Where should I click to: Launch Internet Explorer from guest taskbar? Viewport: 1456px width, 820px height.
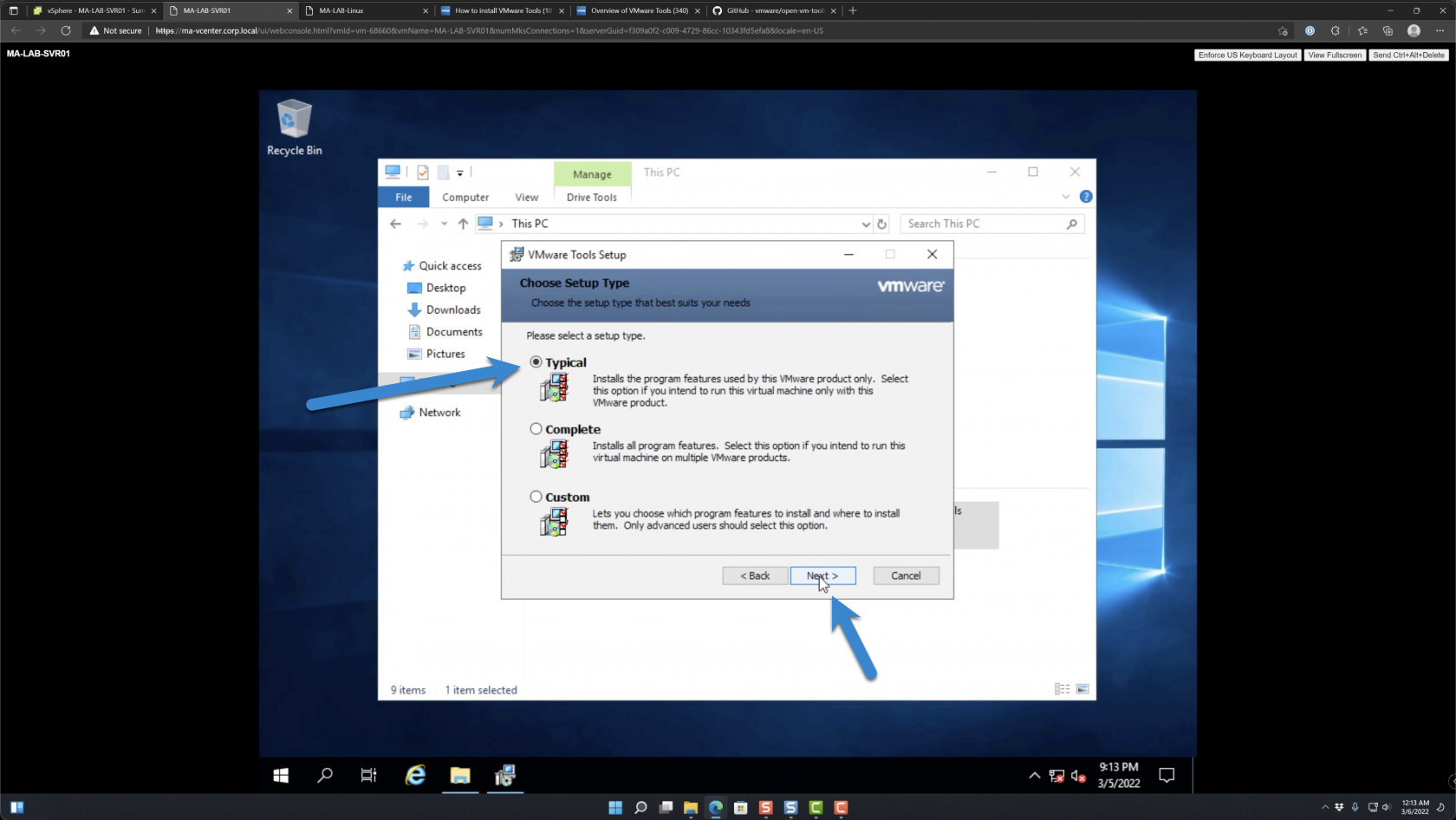pyautogui.click(x=415, y=776)
